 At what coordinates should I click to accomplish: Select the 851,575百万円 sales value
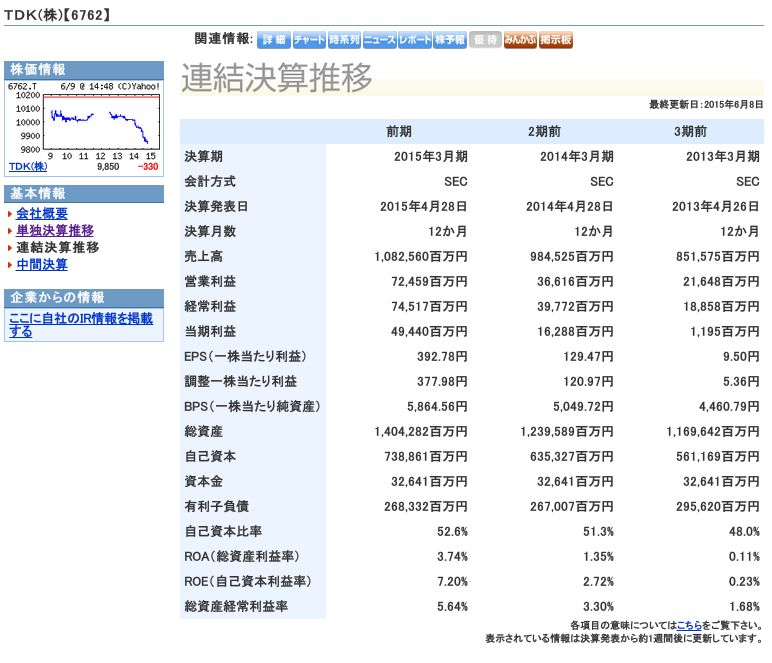click(x=718, y=256)
